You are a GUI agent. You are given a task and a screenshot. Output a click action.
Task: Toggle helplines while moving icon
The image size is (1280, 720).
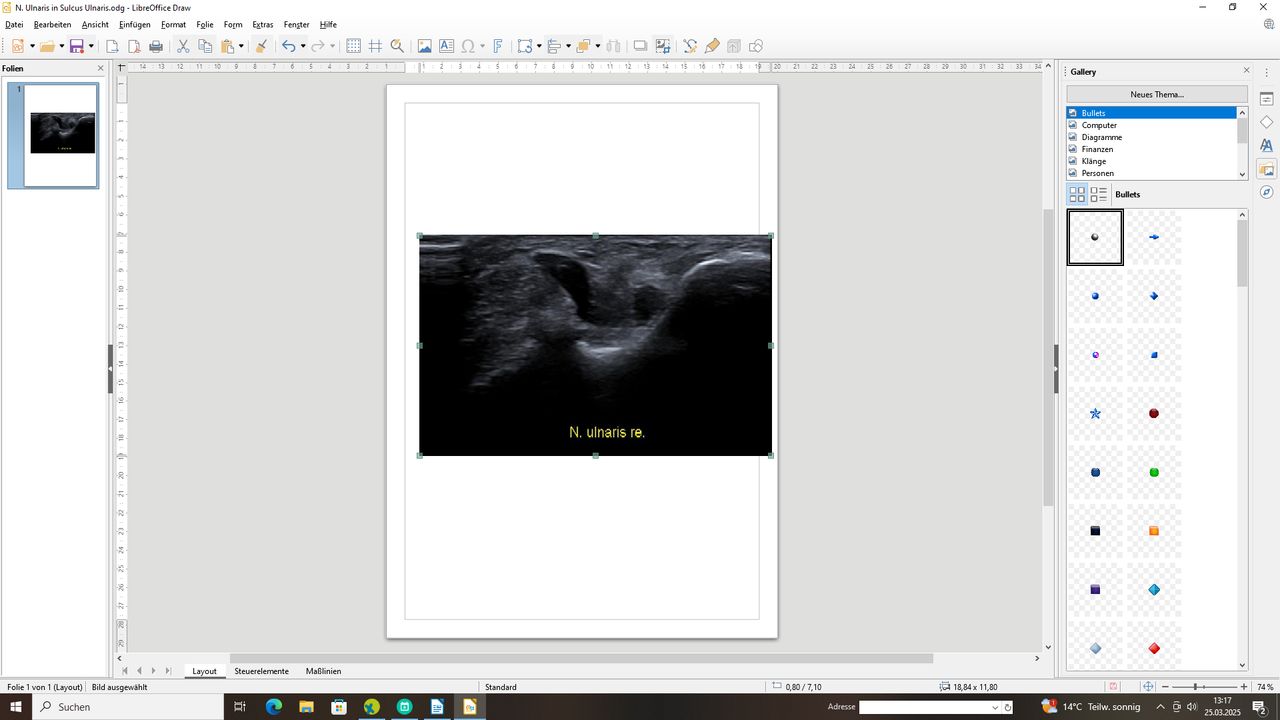click(x=375, y=46)
